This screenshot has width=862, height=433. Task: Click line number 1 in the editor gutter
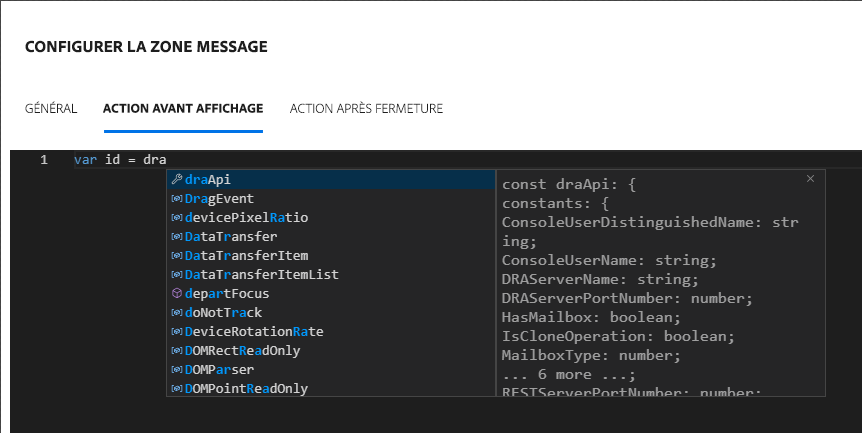pyautogui.click(x=44, y=160)
